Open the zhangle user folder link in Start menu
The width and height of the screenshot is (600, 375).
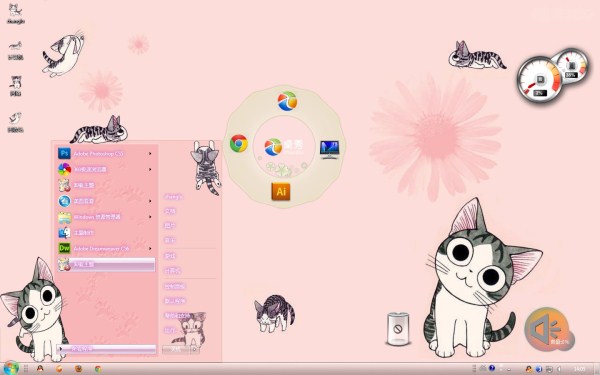coord(173,197)
